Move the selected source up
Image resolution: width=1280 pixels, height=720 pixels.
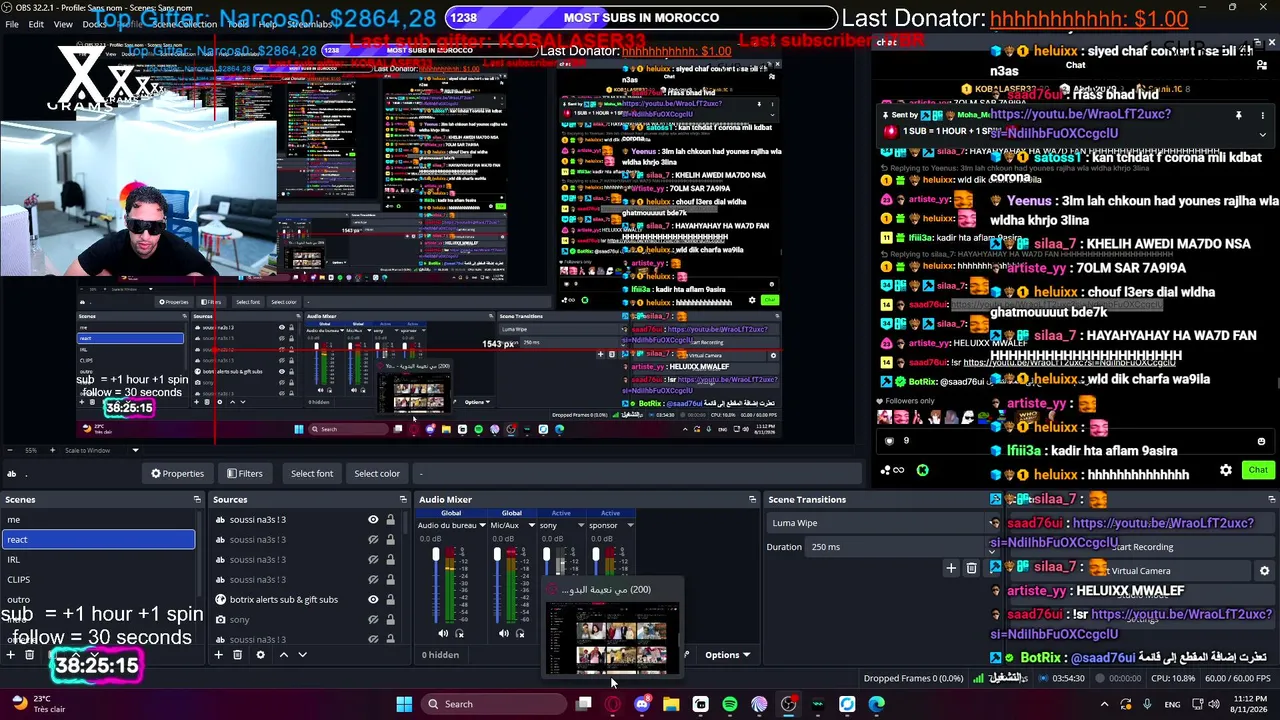(283, 655)
